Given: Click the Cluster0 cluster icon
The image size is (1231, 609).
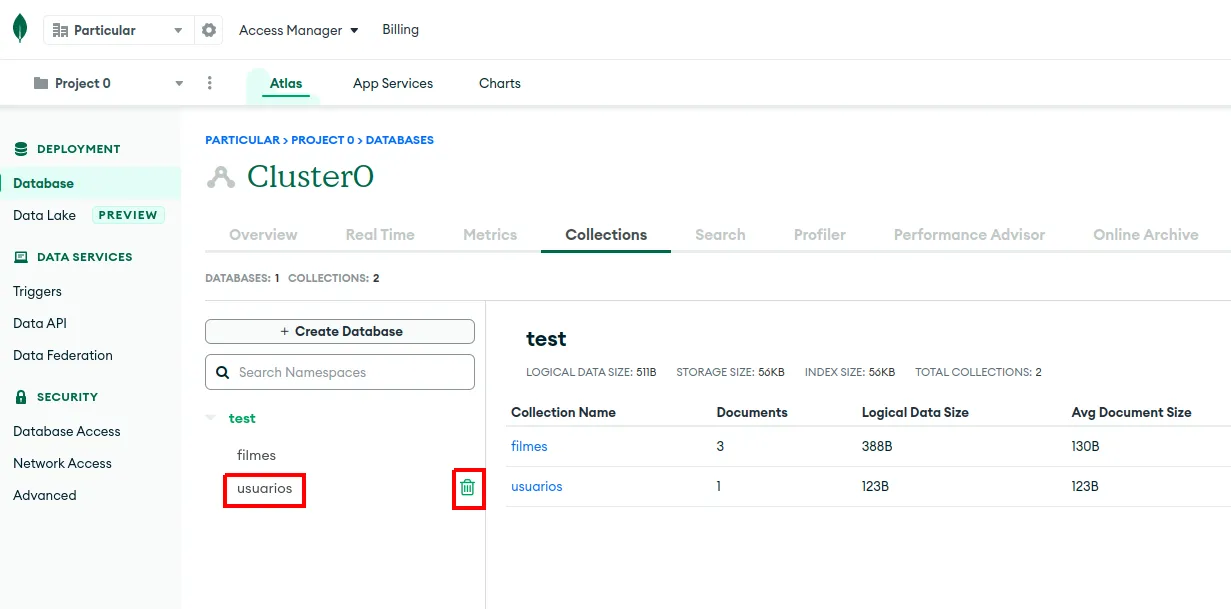Looking at the screenshot, I should click(220, 177).
